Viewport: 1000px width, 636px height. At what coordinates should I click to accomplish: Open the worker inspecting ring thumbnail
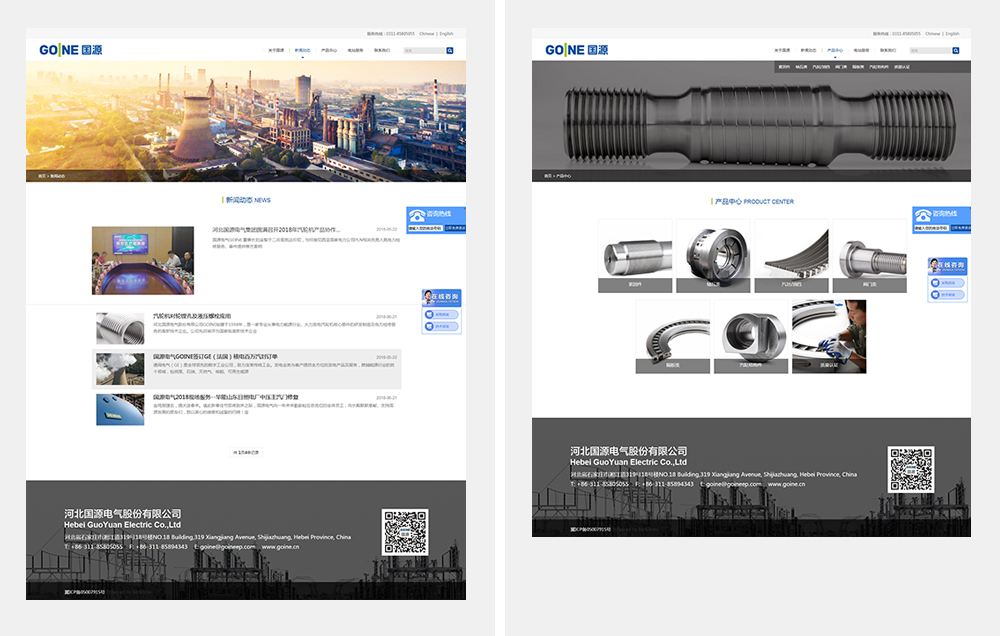829,337
